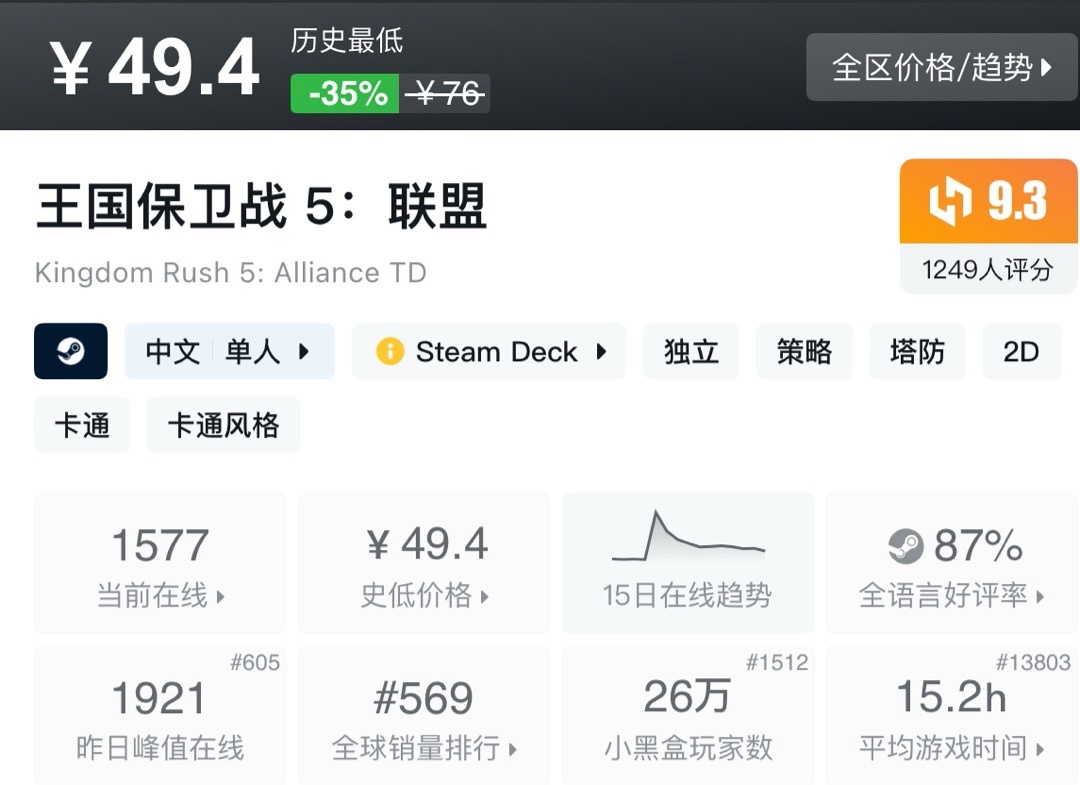The width and height of the screenshot is (1080, 785).
Task: Open 全区价格/趋势 regional price trends
Action: (942, 67)
